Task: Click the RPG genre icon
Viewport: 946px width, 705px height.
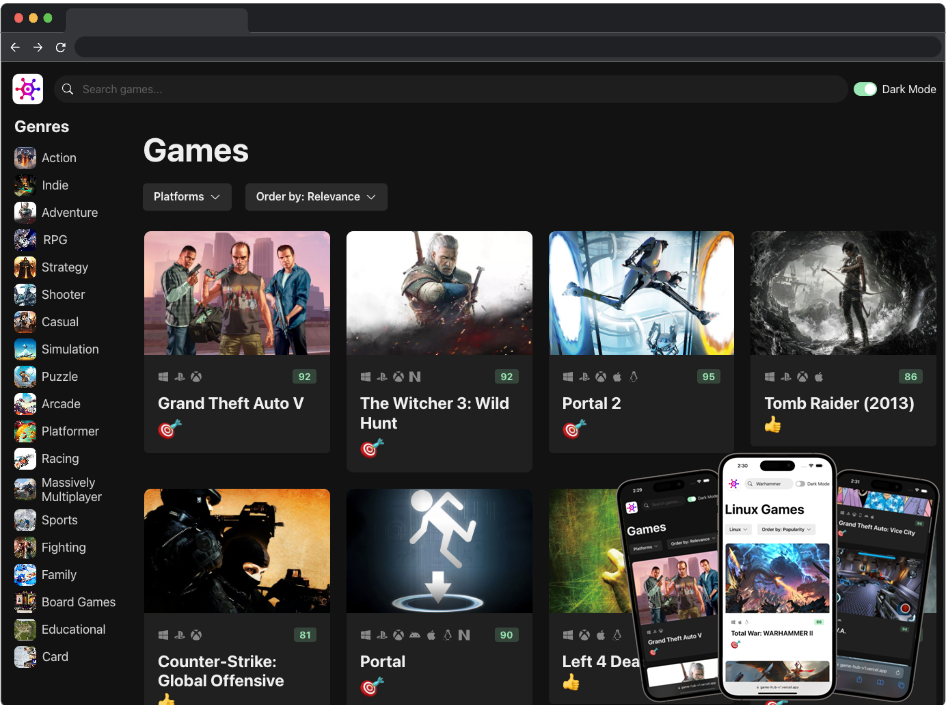Action: tap(25, 240)
